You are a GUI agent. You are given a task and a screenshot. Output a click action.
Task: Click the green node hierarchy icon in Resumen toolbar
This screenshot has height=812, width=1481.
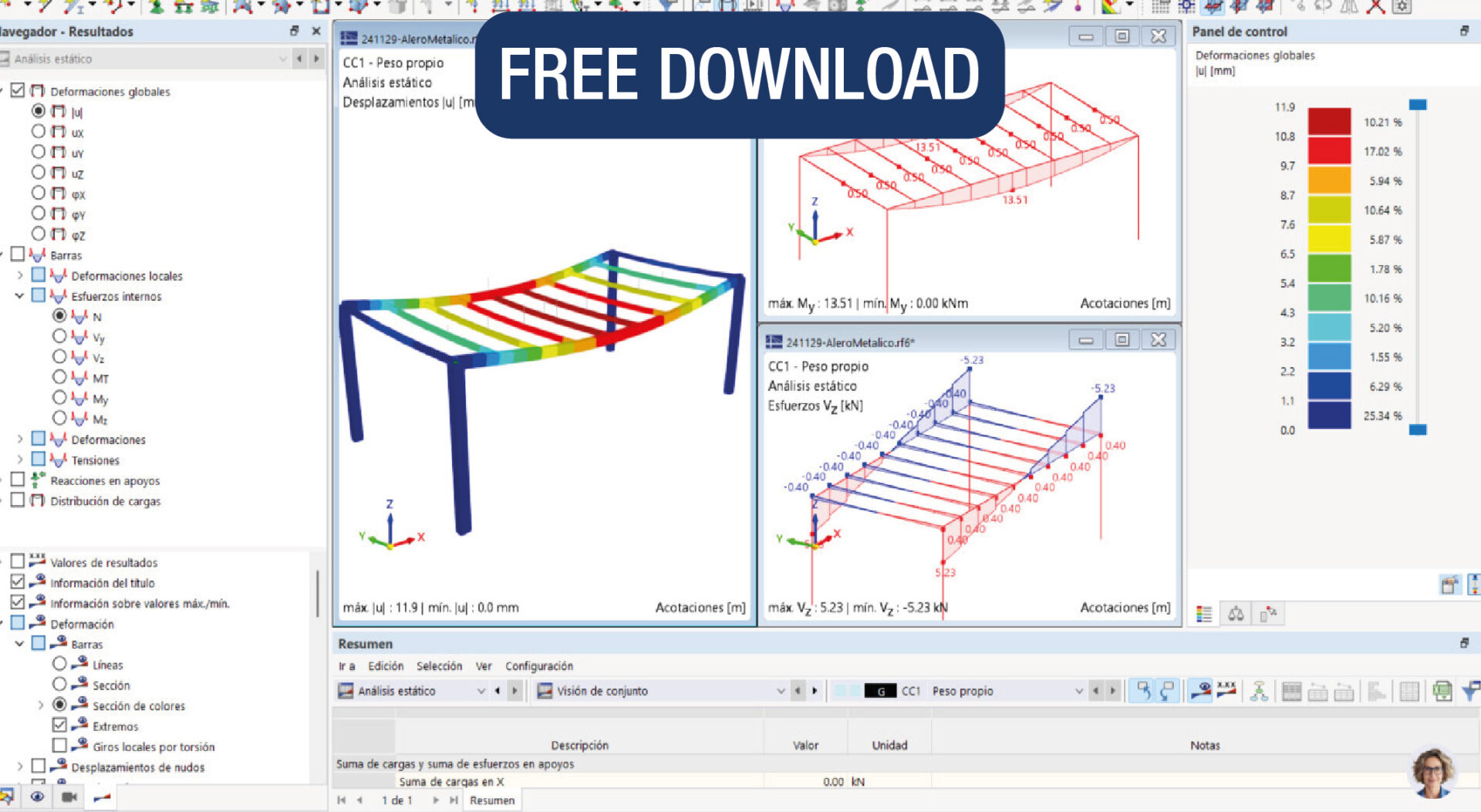(1259, 691)
